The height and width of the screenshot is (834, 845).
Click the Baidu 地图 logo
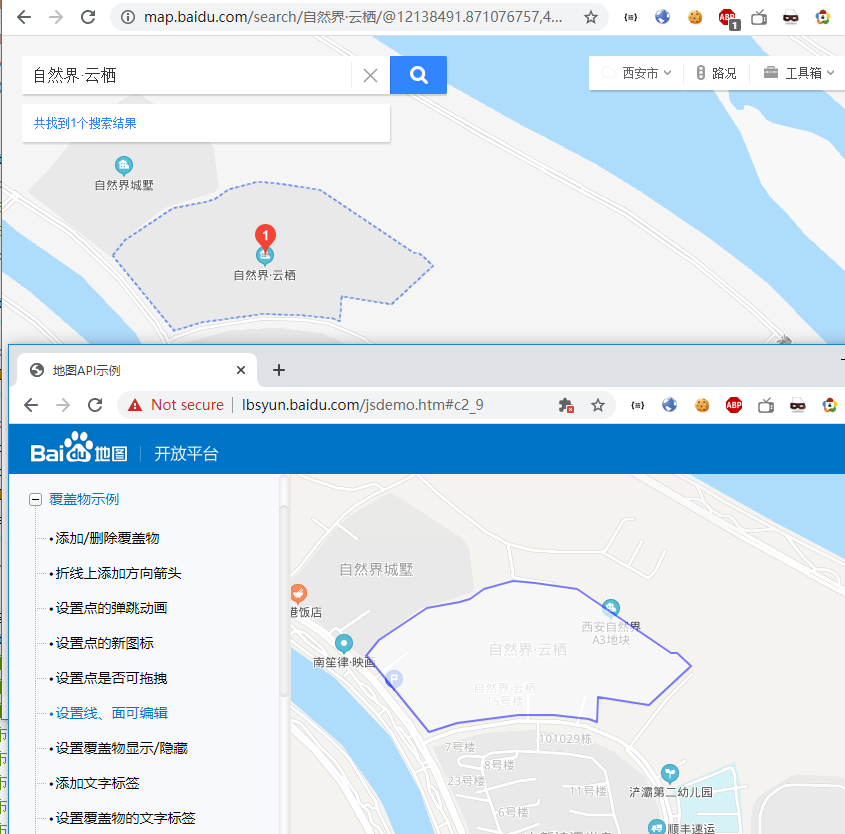[79, 448]
